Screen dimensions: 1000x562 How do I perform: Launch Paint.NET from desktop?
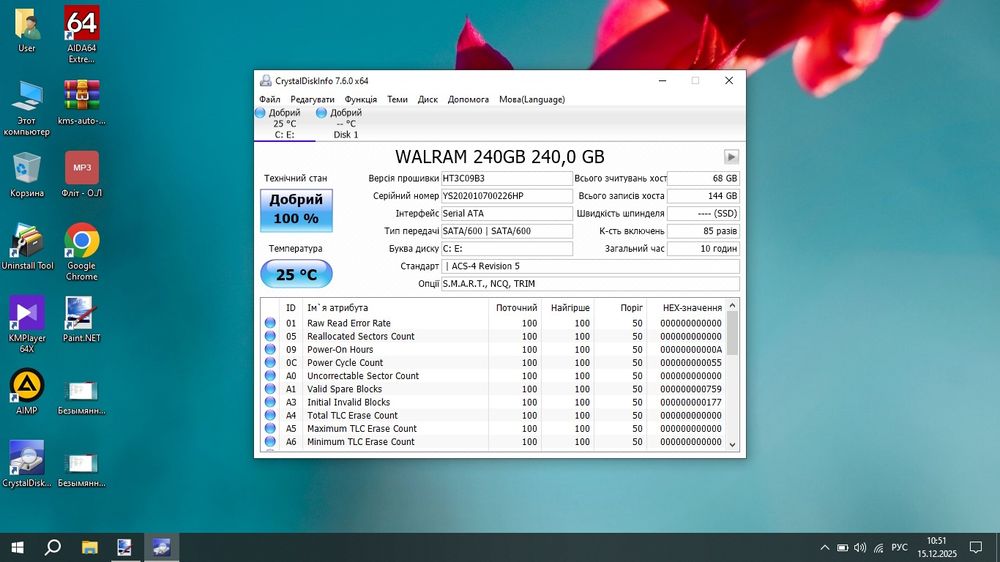[x=82, y=319]
